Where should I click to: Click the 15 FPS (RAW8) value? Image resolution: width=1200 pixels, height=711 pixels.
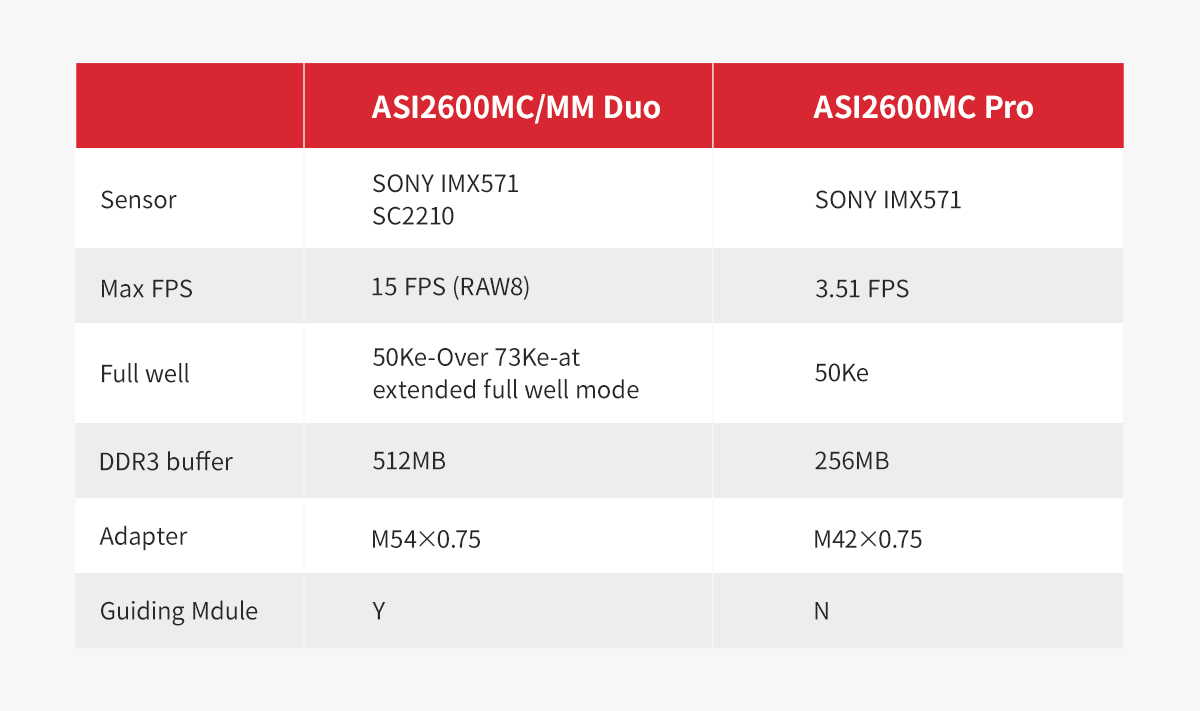(450, 287)
